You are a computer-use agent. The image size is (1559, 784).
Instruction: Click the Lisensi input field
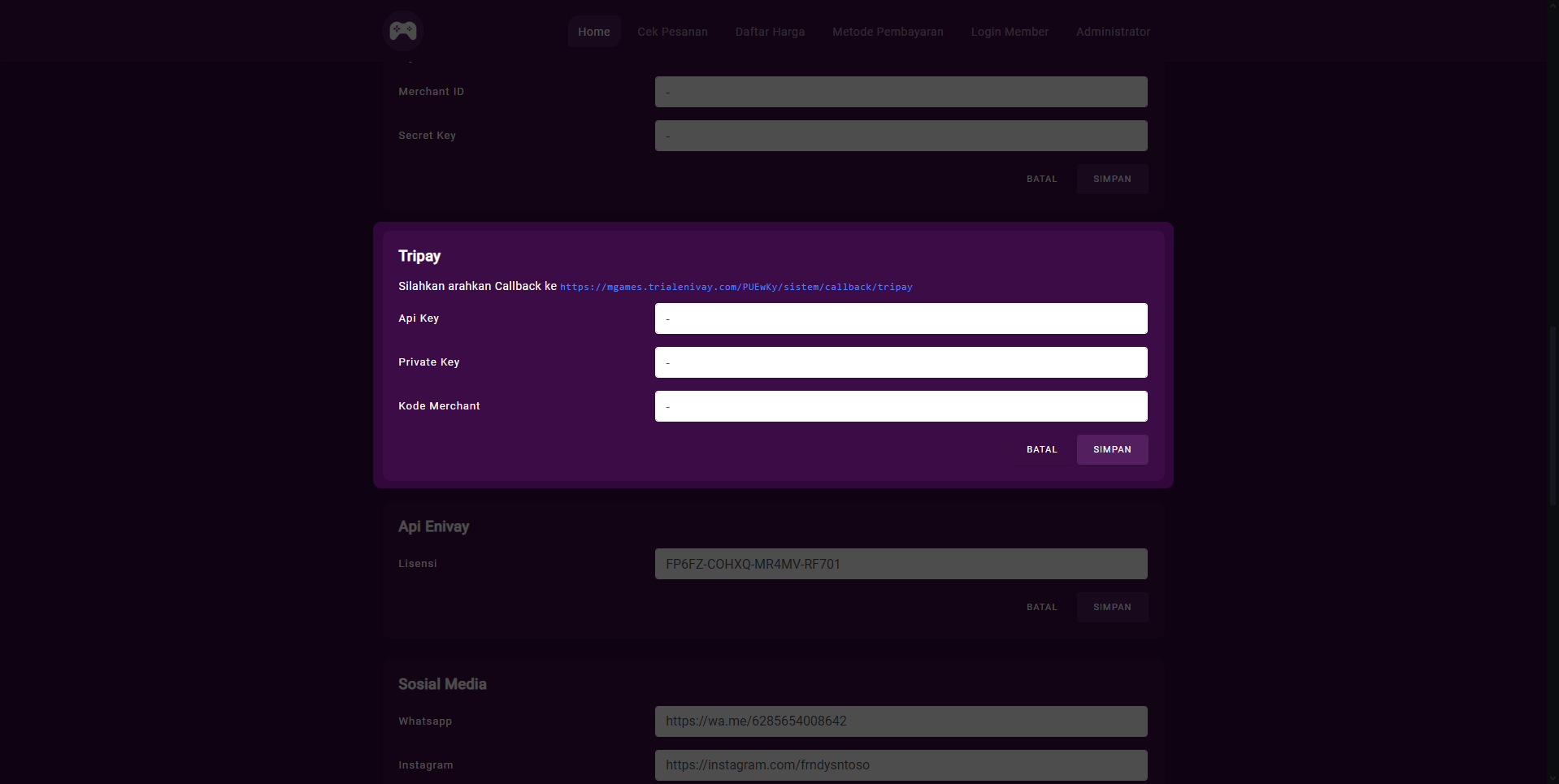(901, 564)
